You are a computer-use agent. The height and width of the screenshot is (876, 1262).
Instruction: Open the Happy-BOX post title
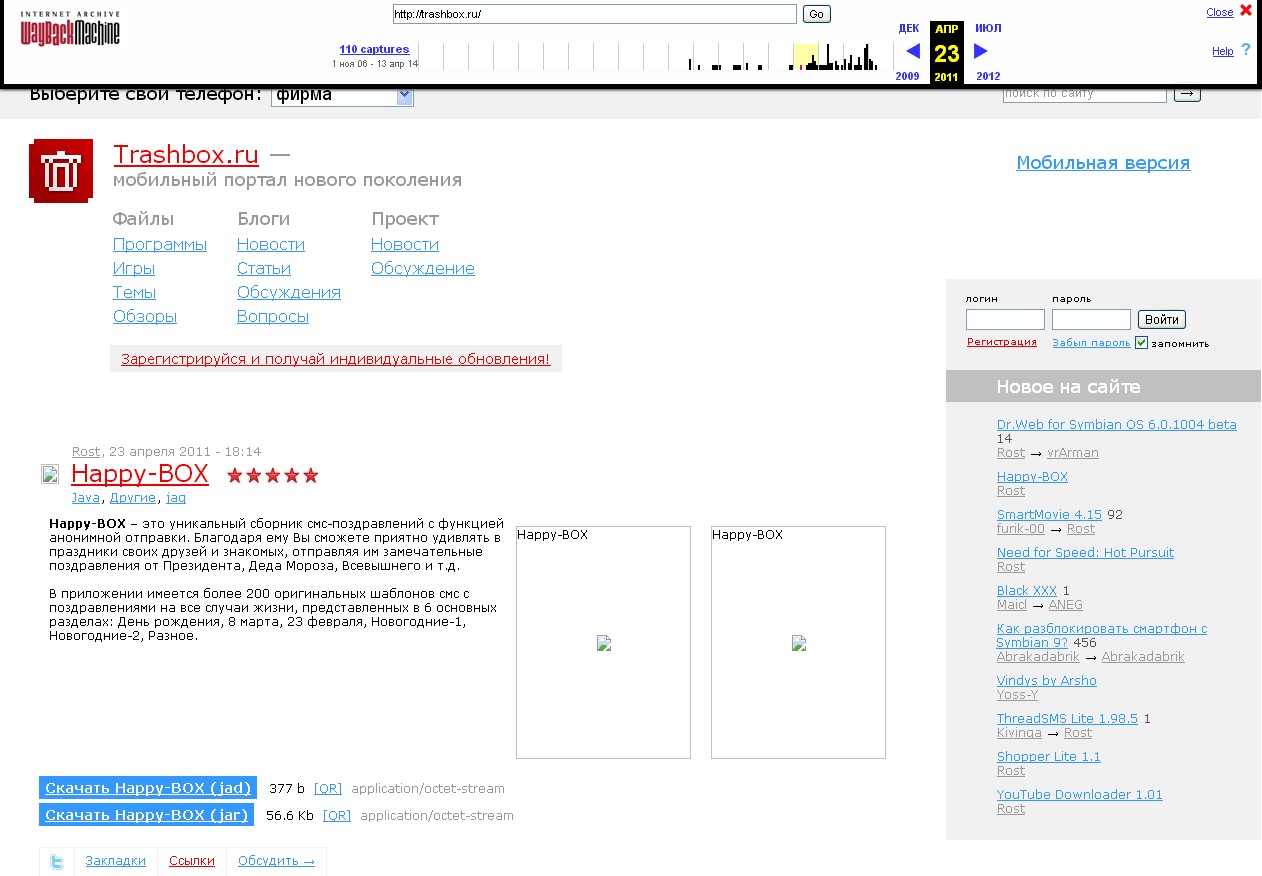(x=140, y=474)
